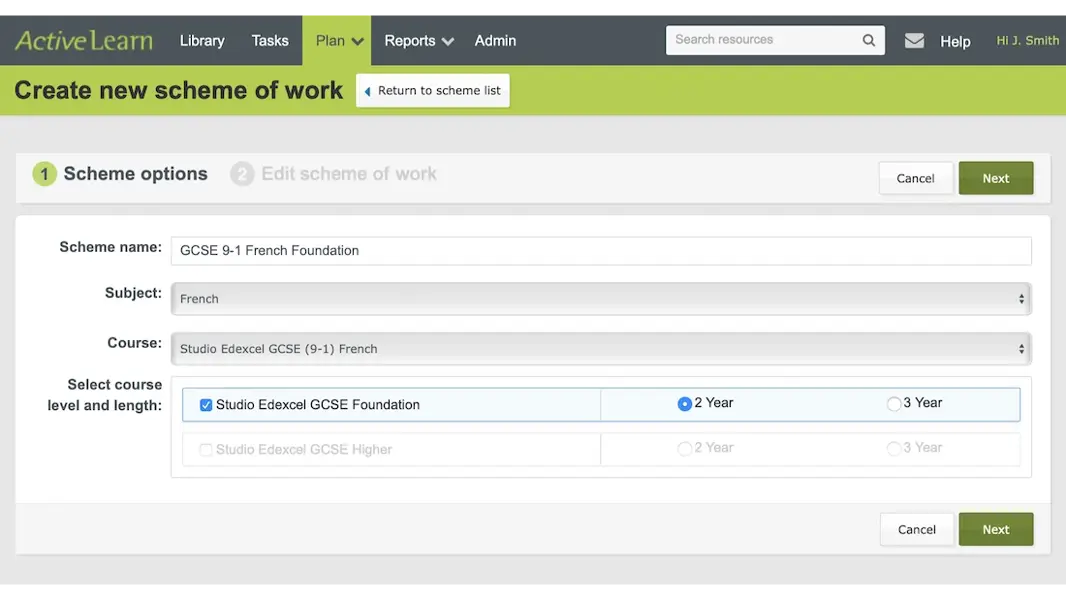Click the top Cancel button
The width and height of the screenshot is (1066, 600).
coord(915,178)
